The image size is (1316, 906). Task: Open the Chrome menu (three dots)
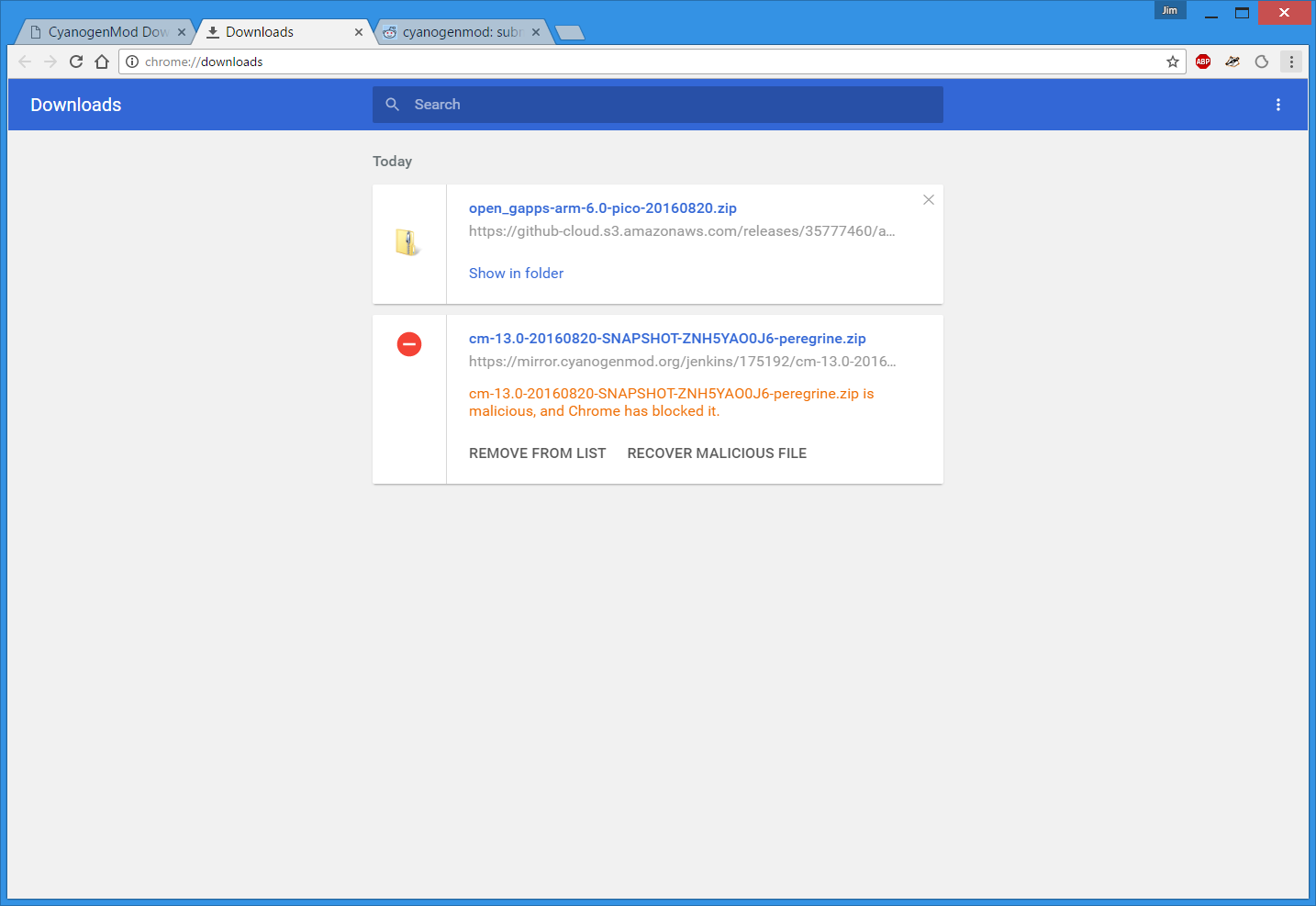coord(1291,62)
